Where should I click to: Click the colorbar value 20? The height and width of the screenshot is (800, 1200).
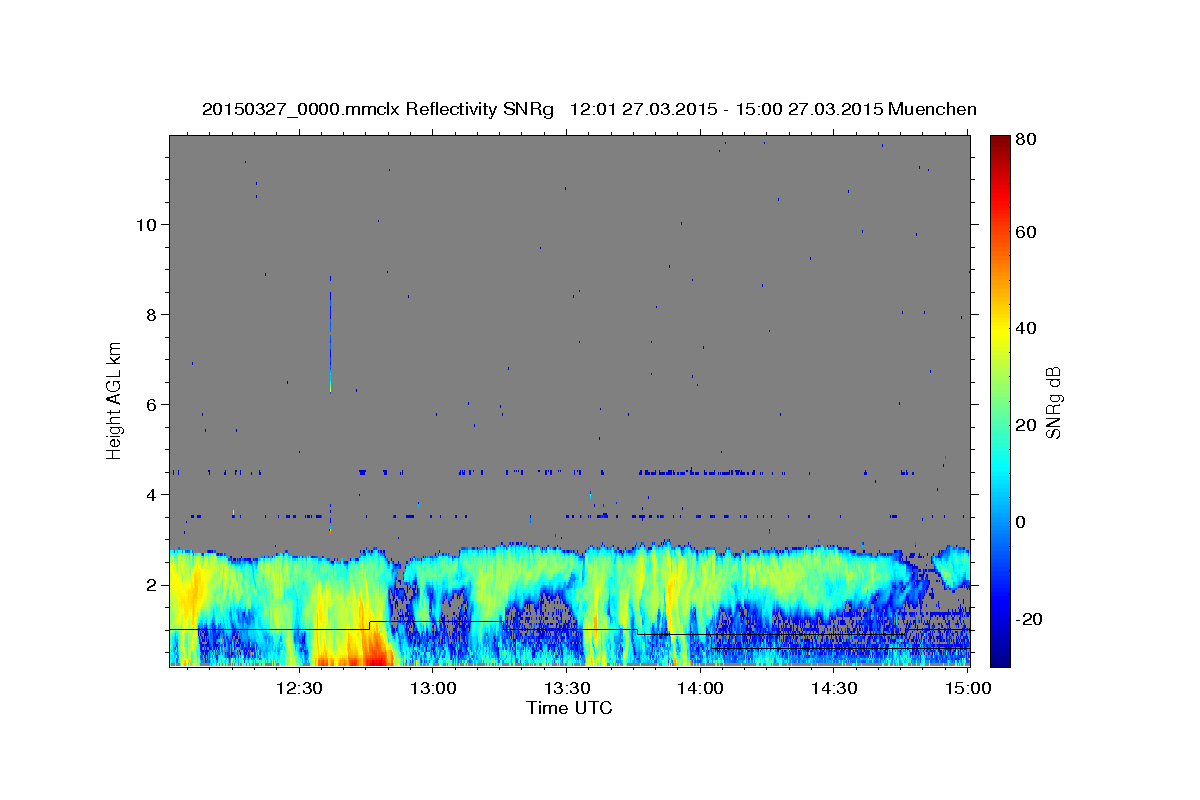(x=1028, y=425)
